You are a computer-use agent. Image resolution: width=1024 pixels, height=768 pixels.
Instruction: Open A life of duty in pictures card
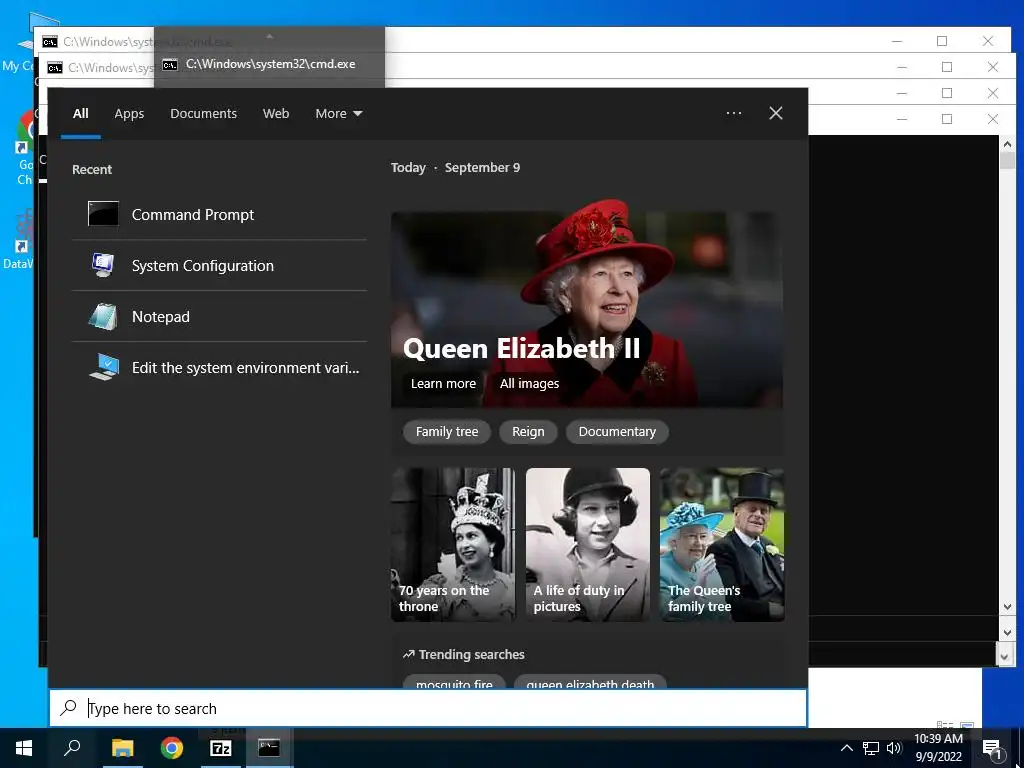pyautogui.click(x=588, y=544)
